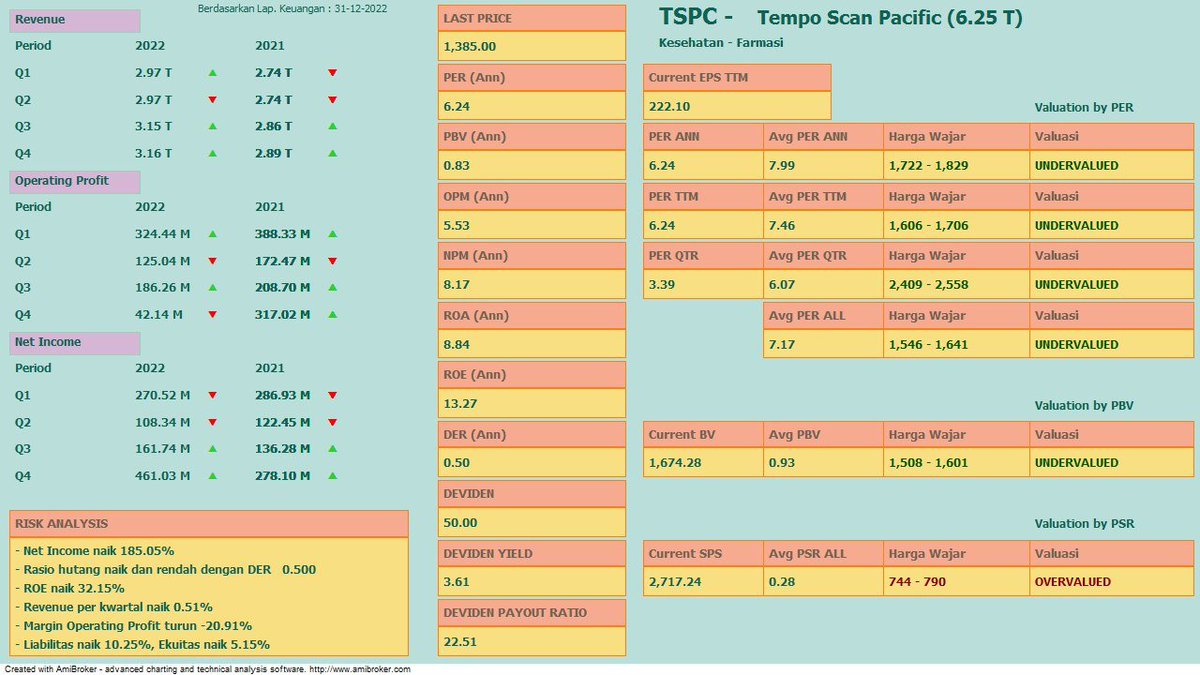Click the green arrow beside 161.74 M
Image resolution: width=1200 pixels, height=675 pixels.
click(x=212, y=449)
